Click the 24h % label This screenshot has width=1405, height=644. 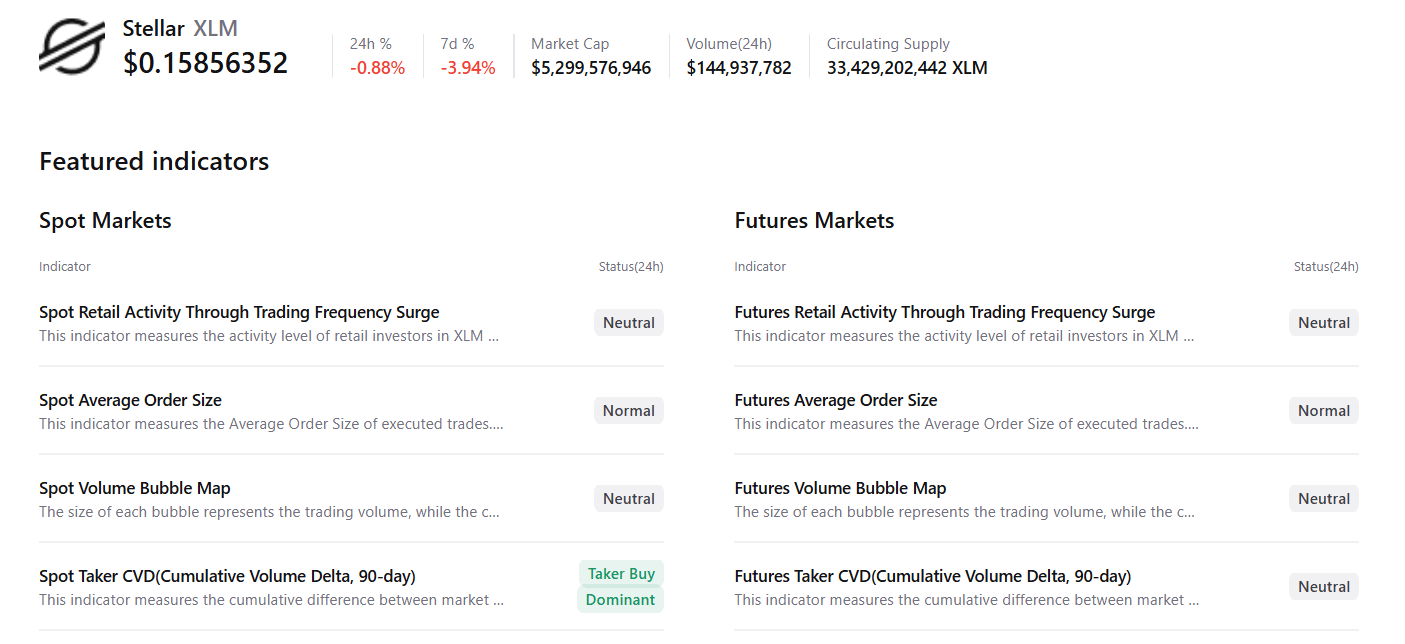tap(371, 44)
